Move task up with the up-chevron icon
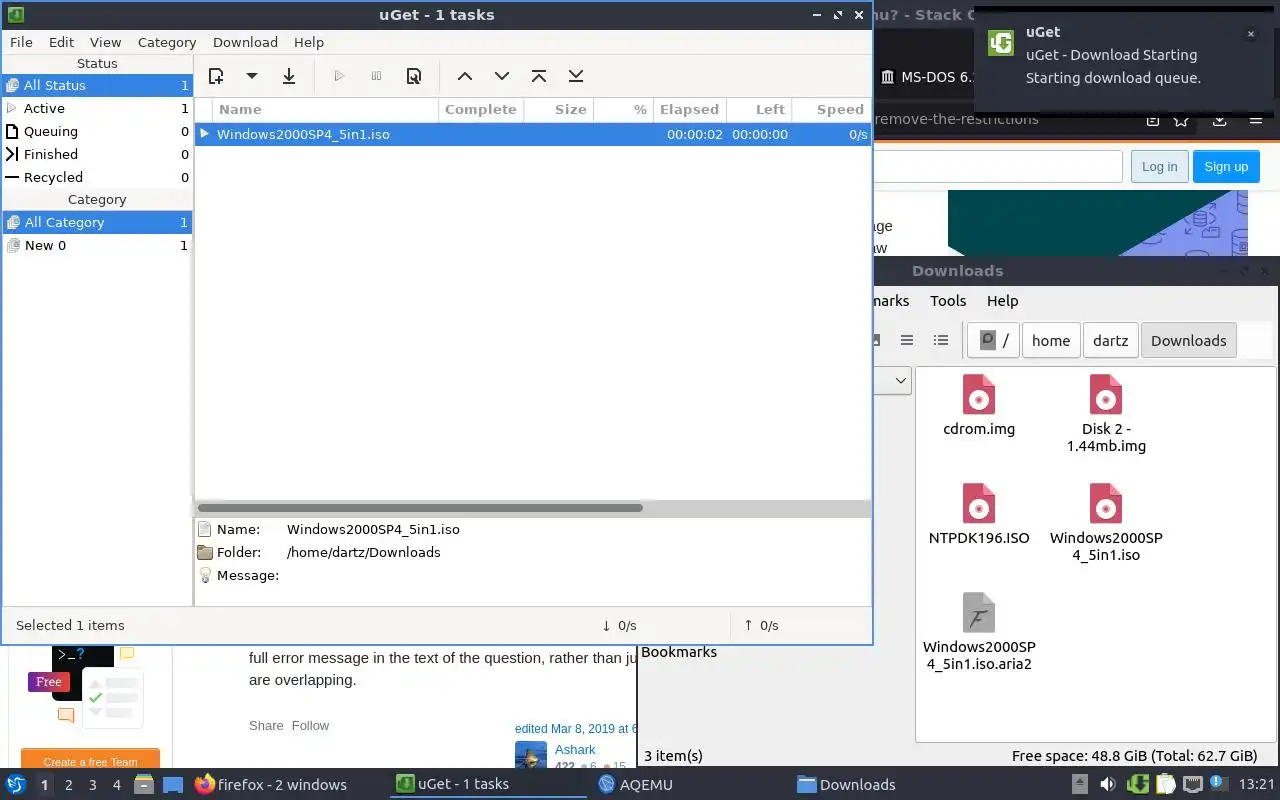 465,76
